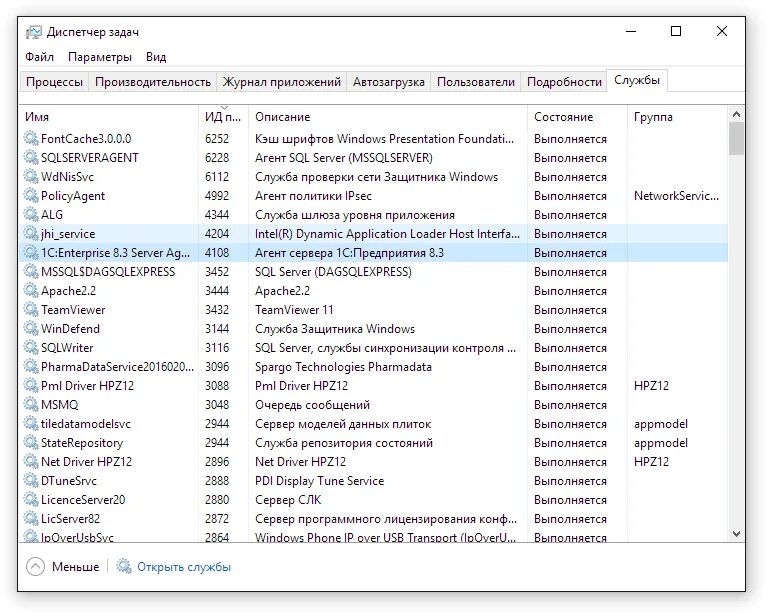Click the gear icon next to FontCache3.0.0.0
Viewport: 767px width, 614px height.
(x=31, y=138)
